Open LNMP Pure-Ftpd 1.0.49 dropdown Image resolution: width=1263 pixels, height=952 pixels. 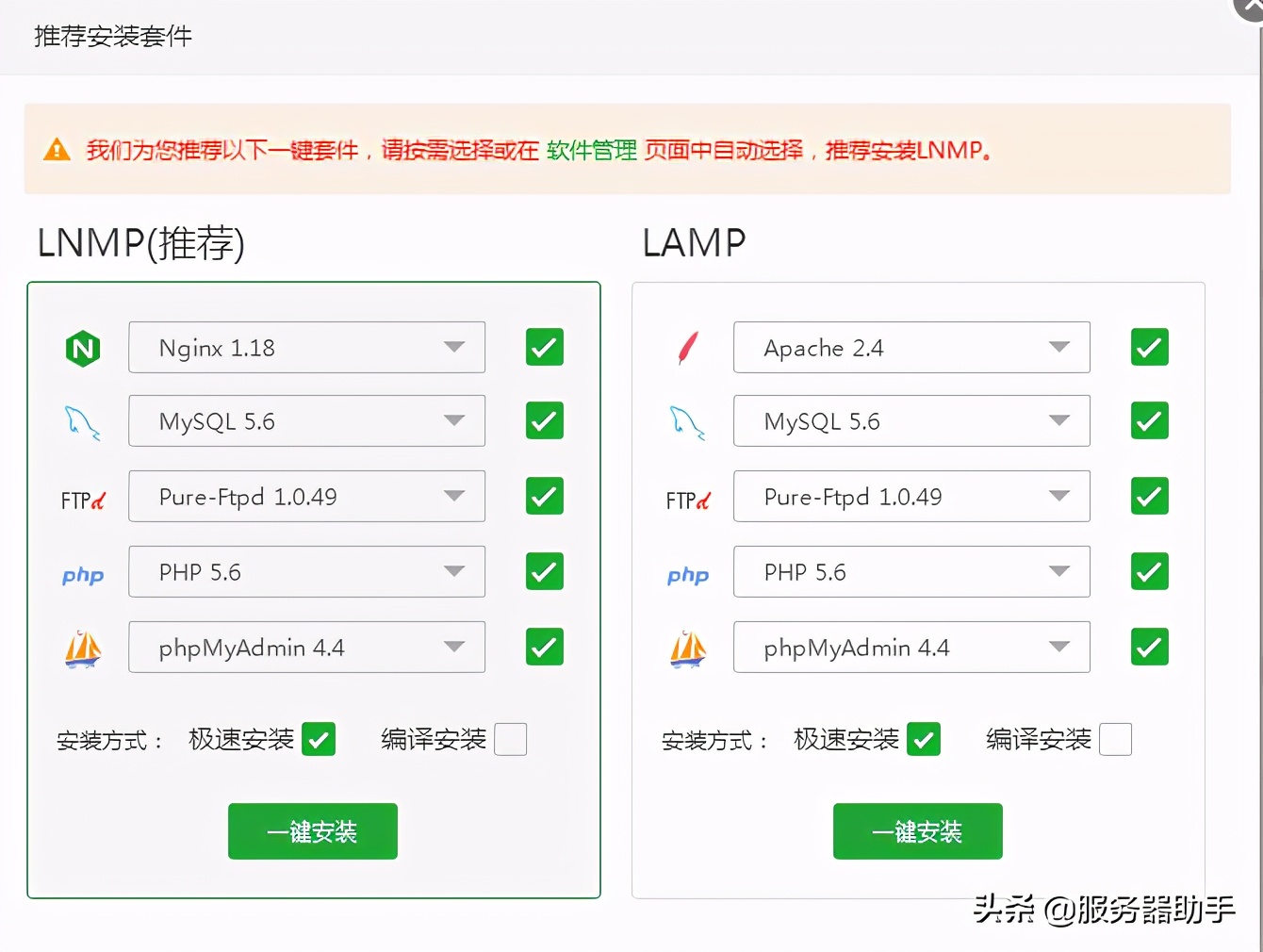pos(307,496)
